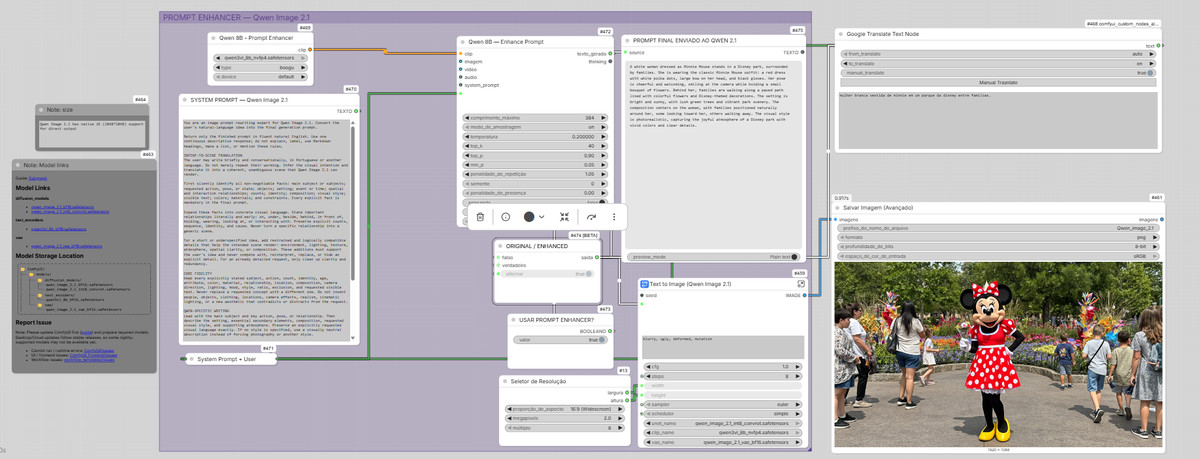Toggle alternar in ORIGINAL / ENHANCED node
Screen dimensions: 1200x459
point(548,273)
